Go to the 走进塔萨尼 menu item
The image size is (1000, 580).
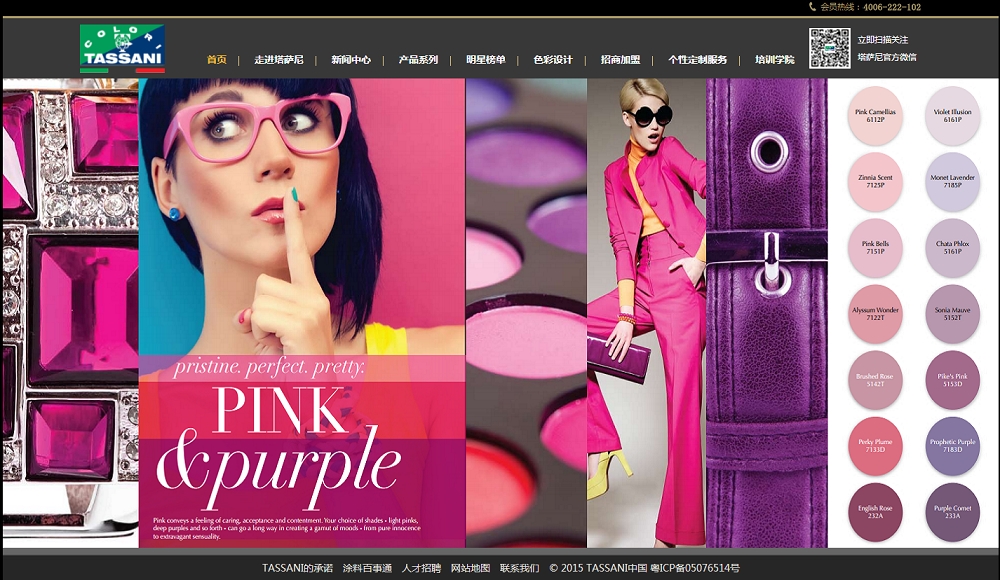tap(279, 60)
